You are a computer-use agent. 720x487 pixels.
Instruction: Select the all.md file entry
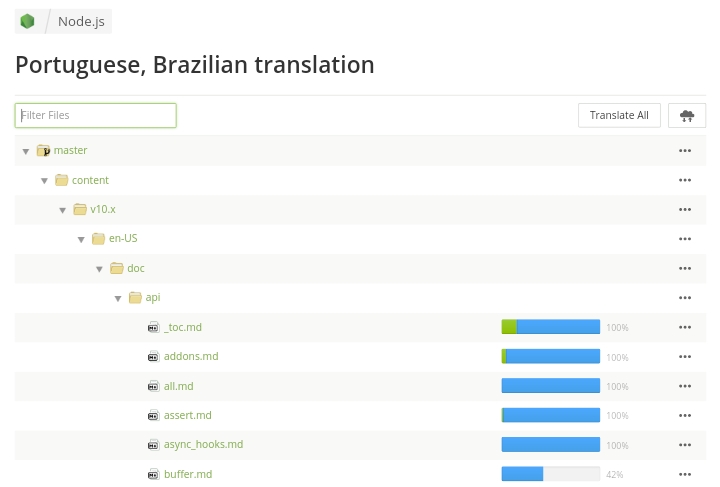click(178, 386)
